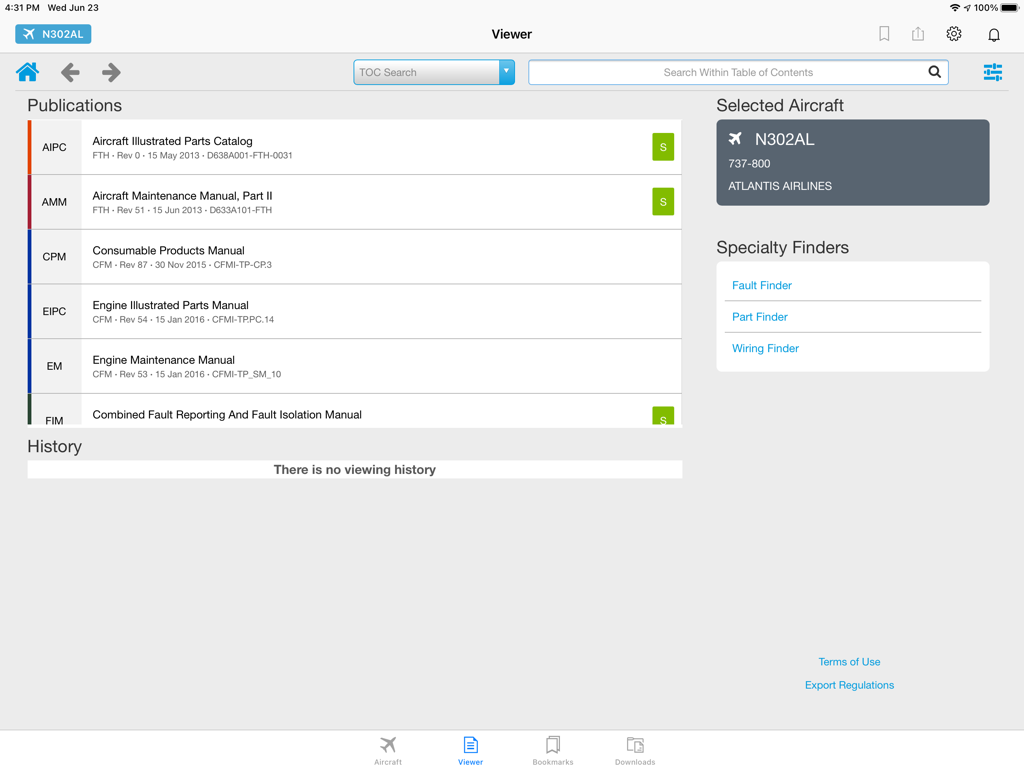Viewport: 1024px width, 768px height.
Task: Click the search magnifier in the TOC search field
Action: click(x=934, y=72)
